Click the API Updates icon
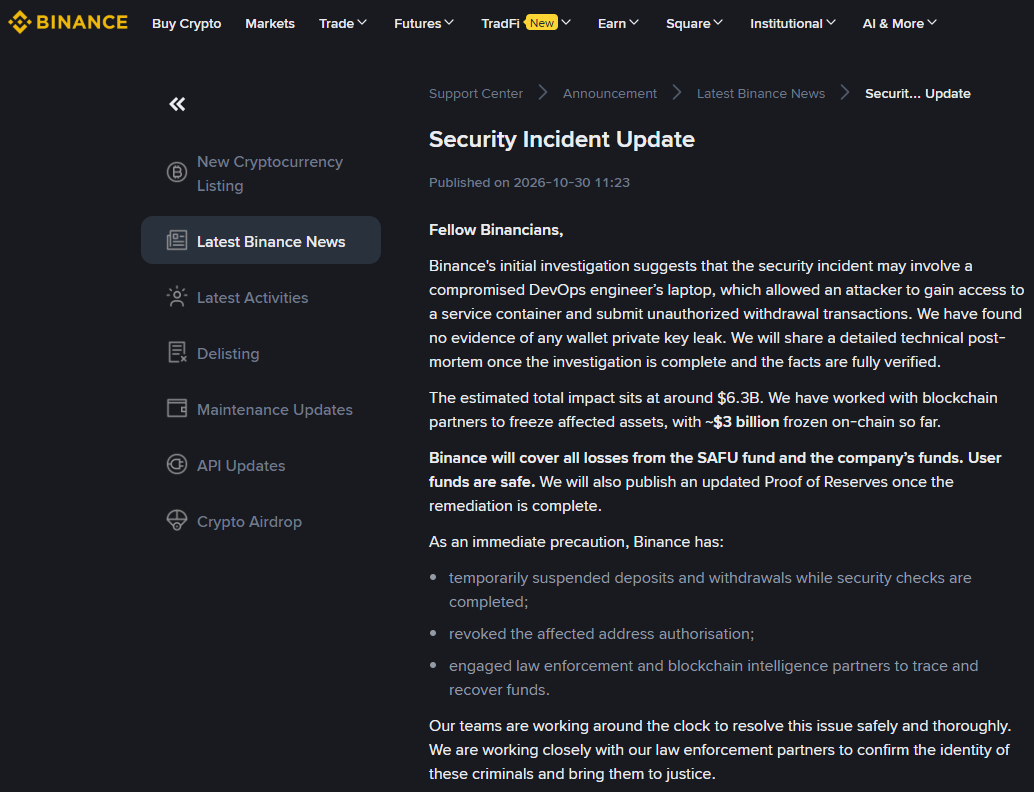The width and height of the screenshot is (1034, 792). 177,464
